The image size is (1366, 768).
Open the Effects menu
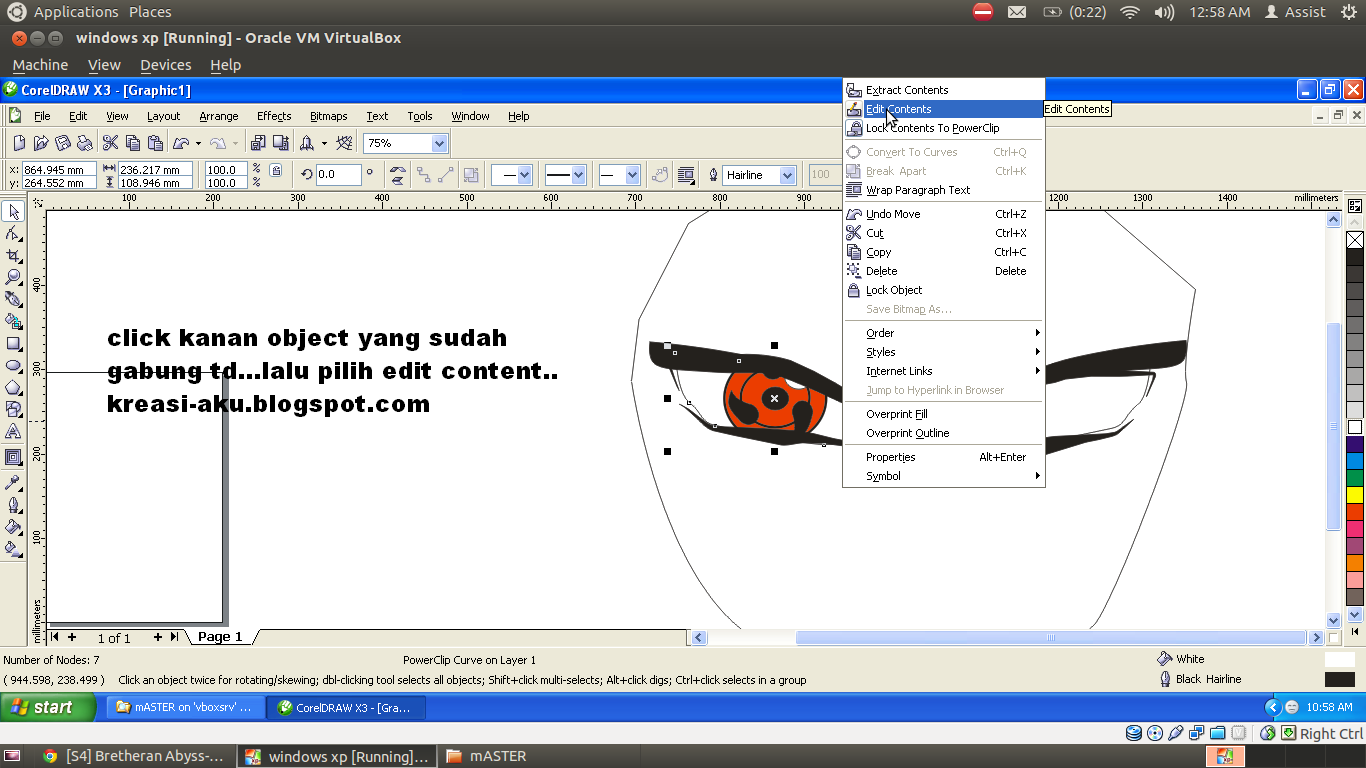pyautogui.click(x=274, y=116)
